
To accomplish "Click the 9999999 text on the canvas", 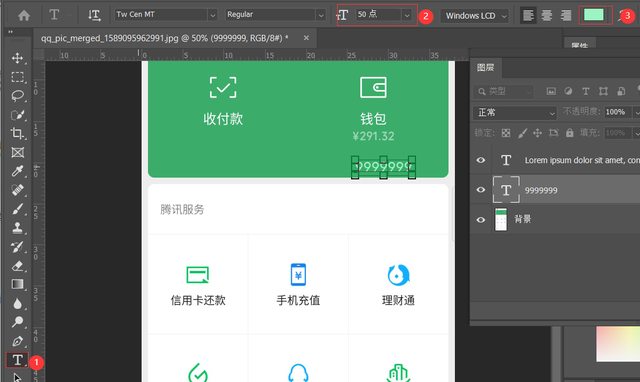I will (x=383, y=167).
